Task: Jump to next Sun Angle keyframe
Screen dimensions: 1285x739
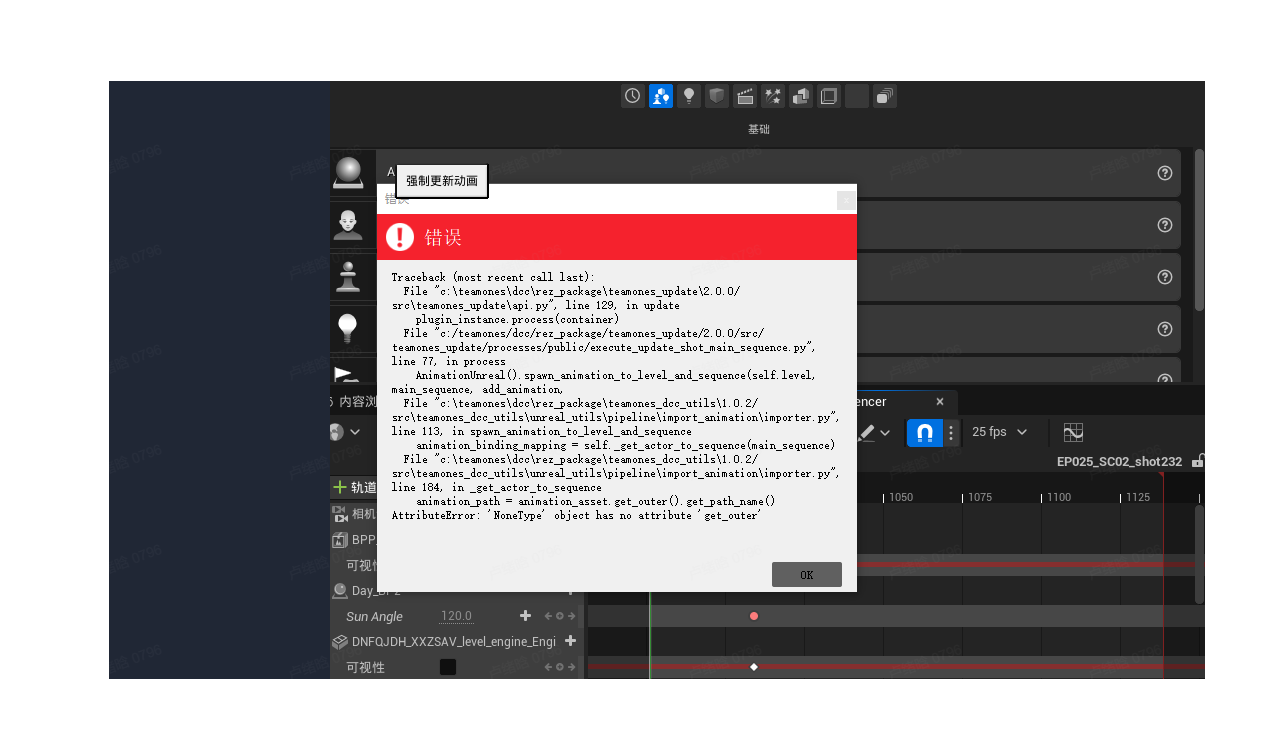Action: tap(572, 616)
